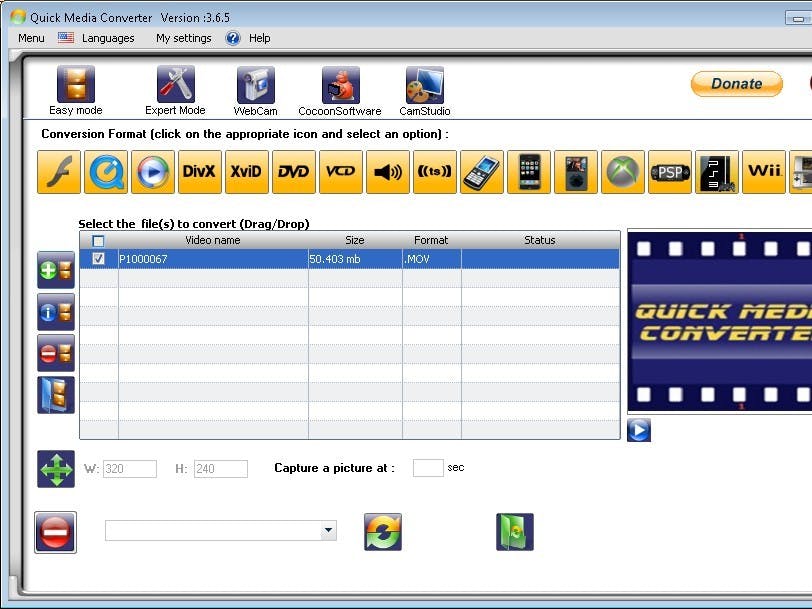Add a file with green plus
Screen dimensions: 812x609
coord(56,270)
